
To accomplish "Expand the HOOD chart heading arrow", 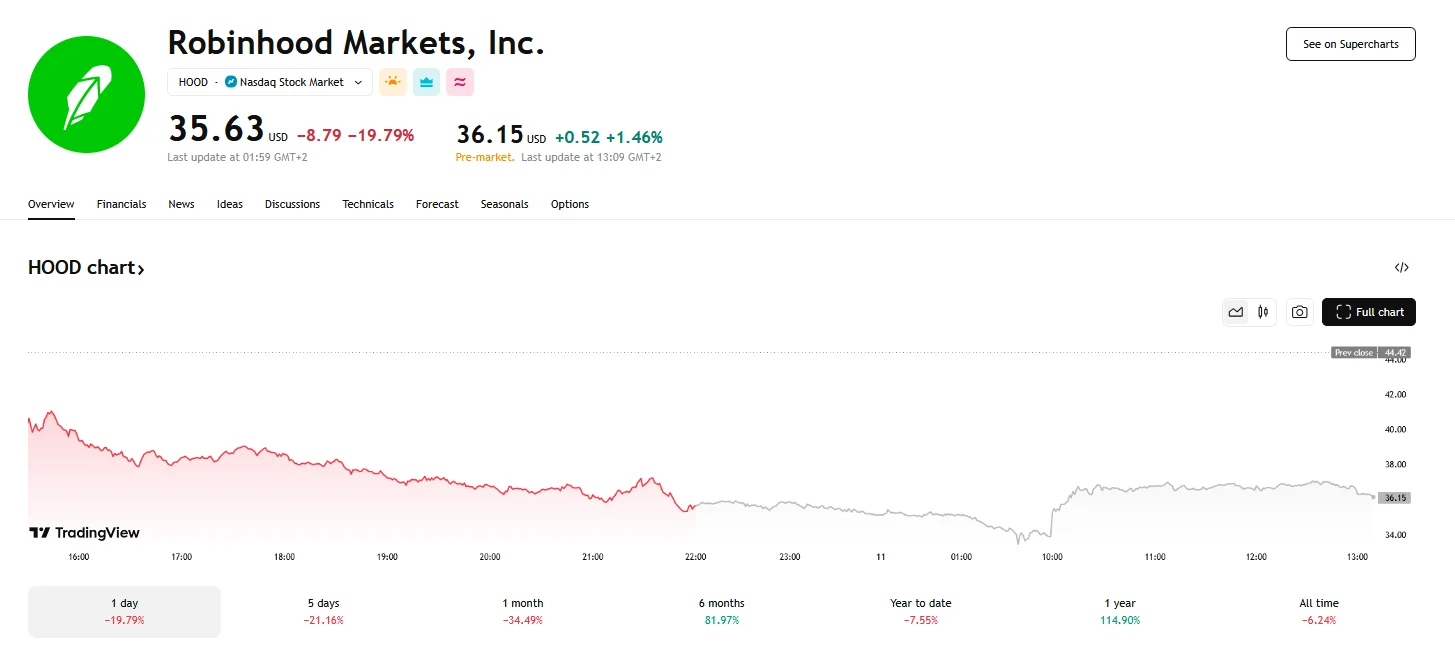I will (x=141, y=268).
